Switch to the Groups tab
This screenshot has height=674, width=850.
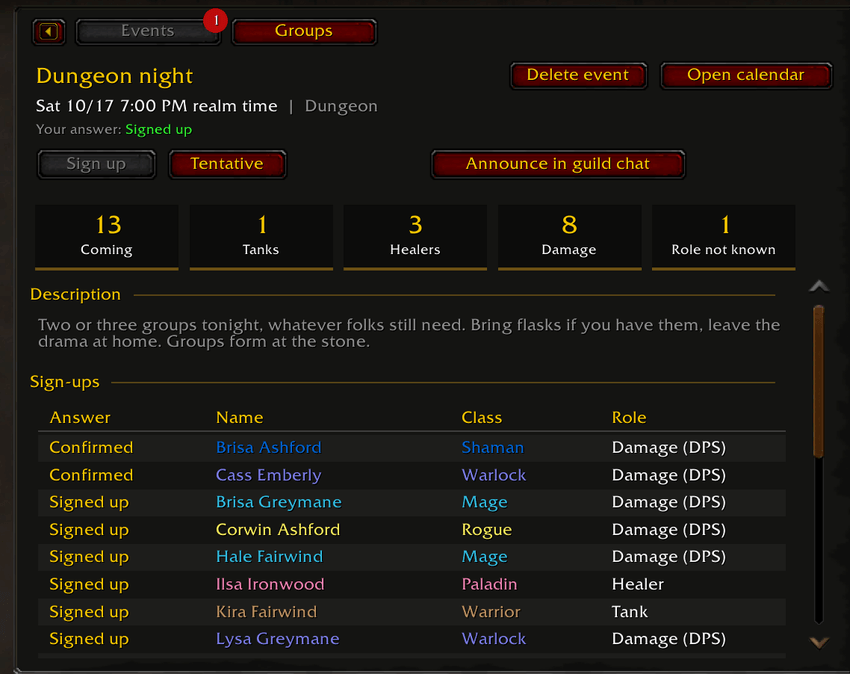pyautogui.click(x=304, y=31)
